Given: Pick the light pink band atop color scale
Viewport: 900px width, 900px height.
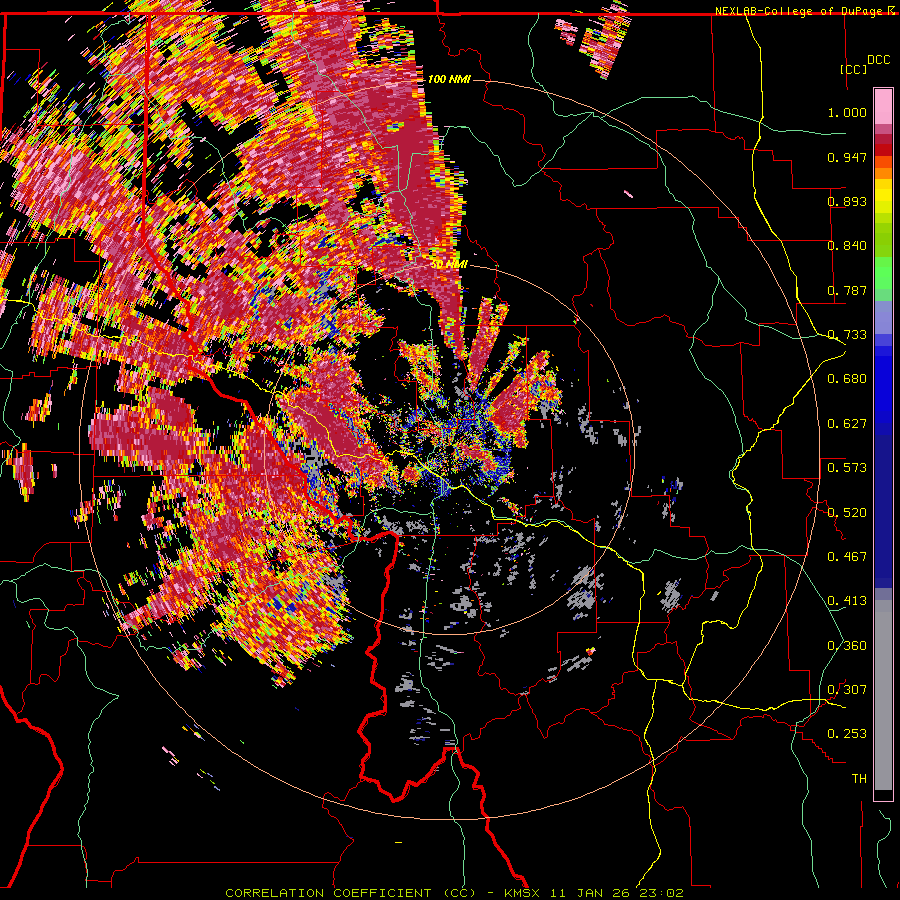Looking at the screenshot, I should click(x=883, y=107).
